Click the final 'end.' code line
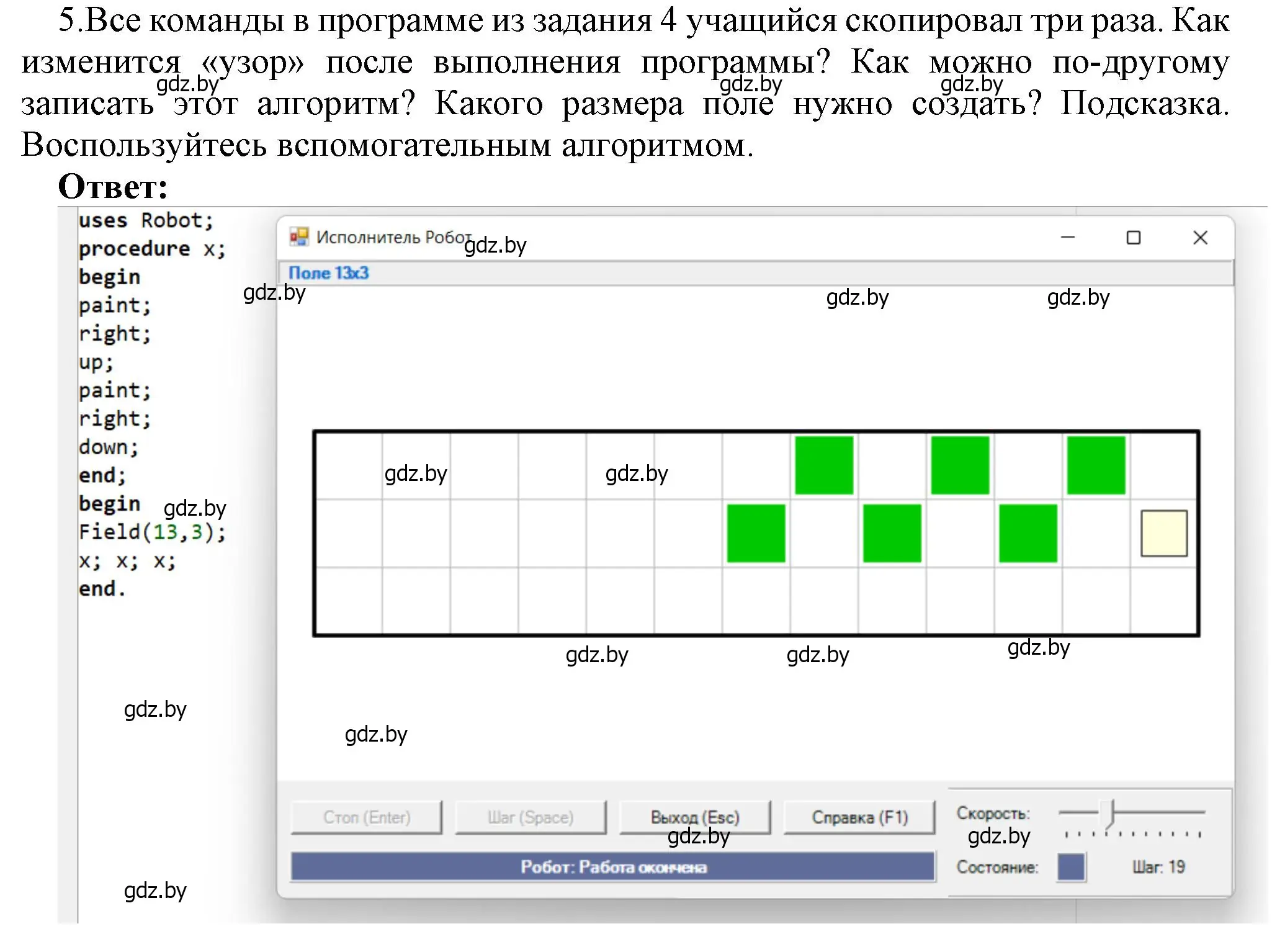The width and height of the screenshot is (1272, 952). 102,589
